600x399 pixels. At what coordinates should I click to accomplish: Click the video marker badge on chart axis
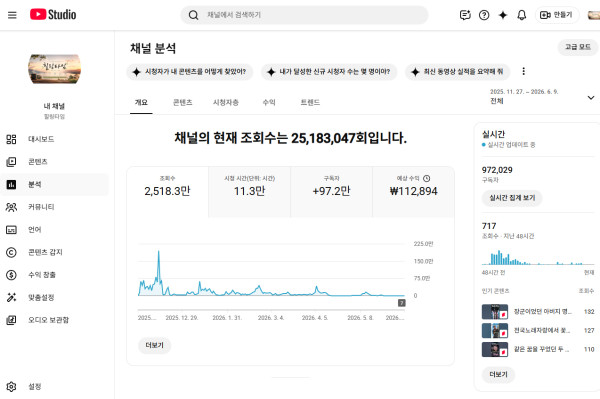tap(401, 303)
